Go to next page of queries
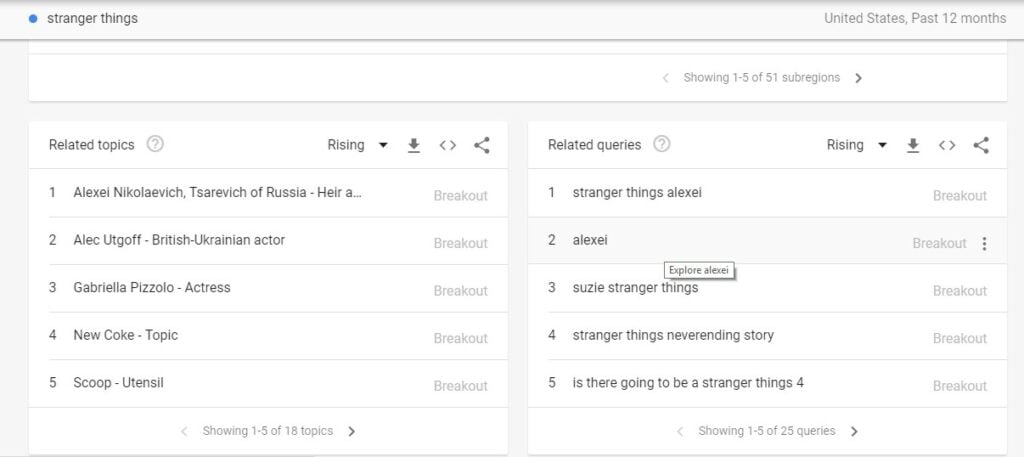Image resolution: width=1024 pixels, height=457 pixels. [x=854, y=431]
